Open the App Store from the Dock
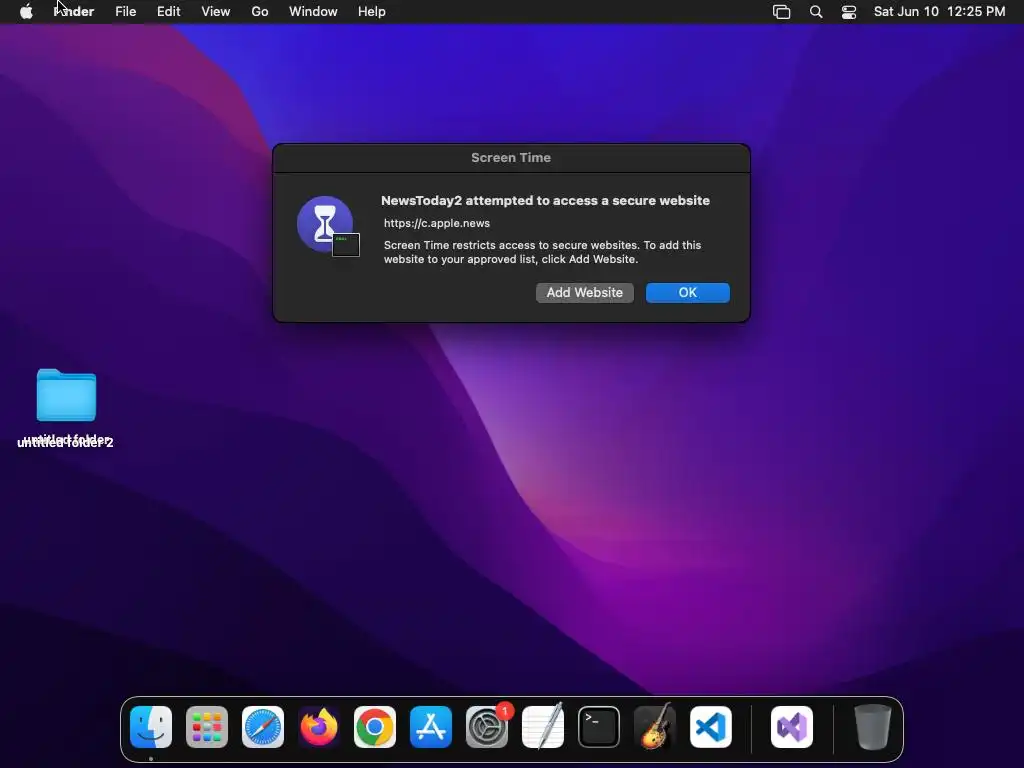This screenshot has height=768, width=1024. pos(431,727)
